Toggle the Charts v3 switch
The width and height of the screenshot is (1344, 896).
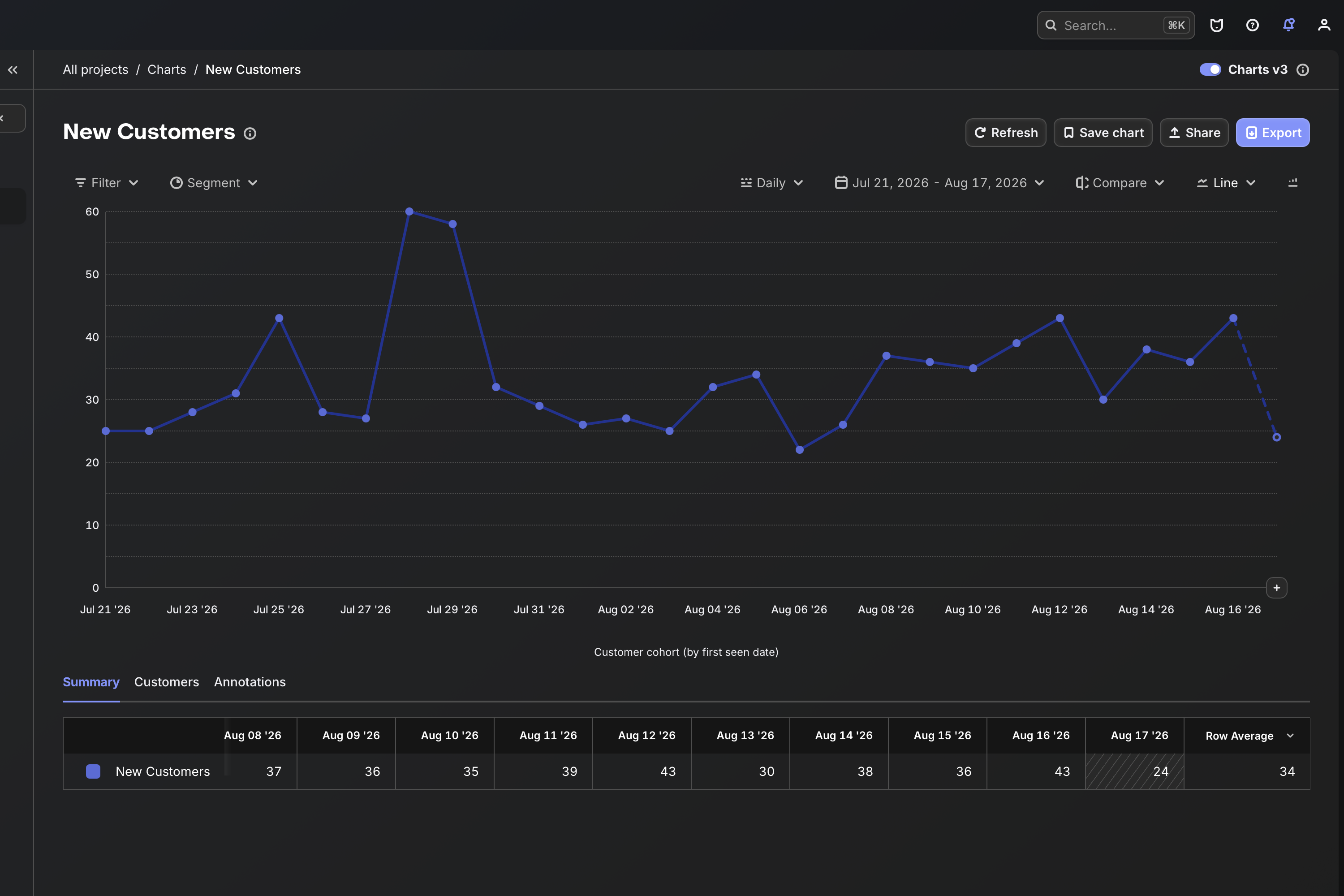pyautogui.click(x=1210, y=70)
